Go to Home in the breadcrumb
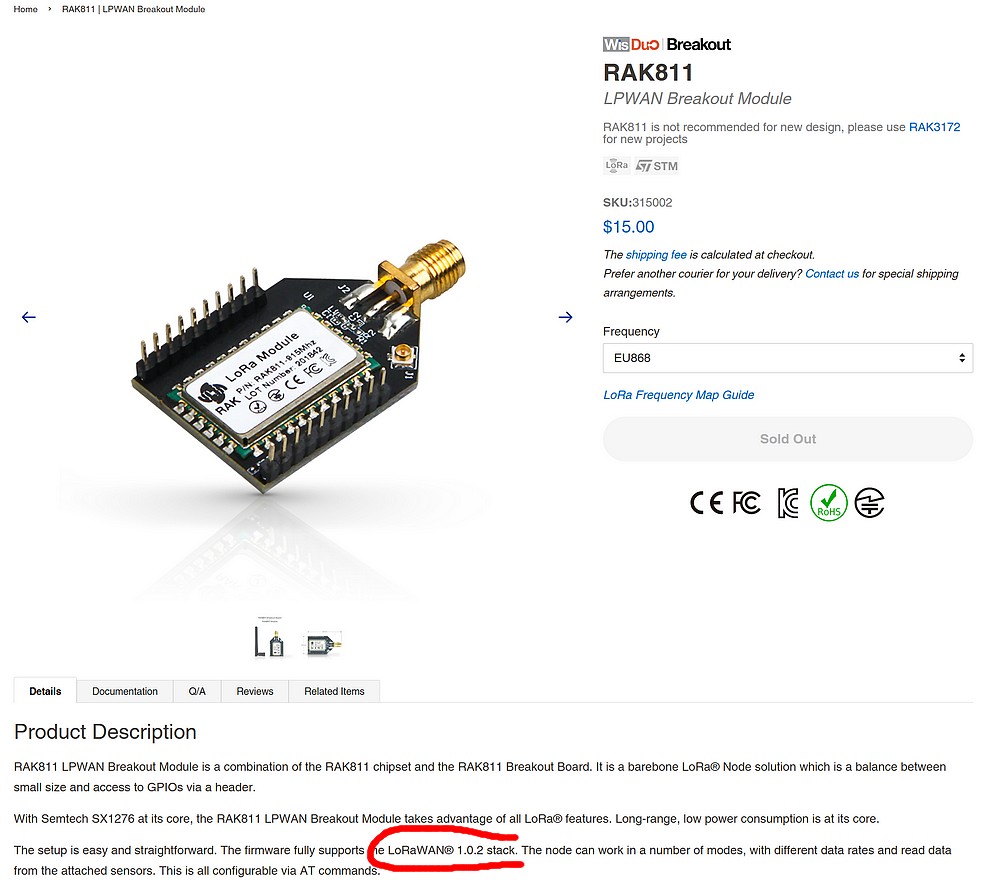Screen dimensions: 1000x890 tap(26, 9)
